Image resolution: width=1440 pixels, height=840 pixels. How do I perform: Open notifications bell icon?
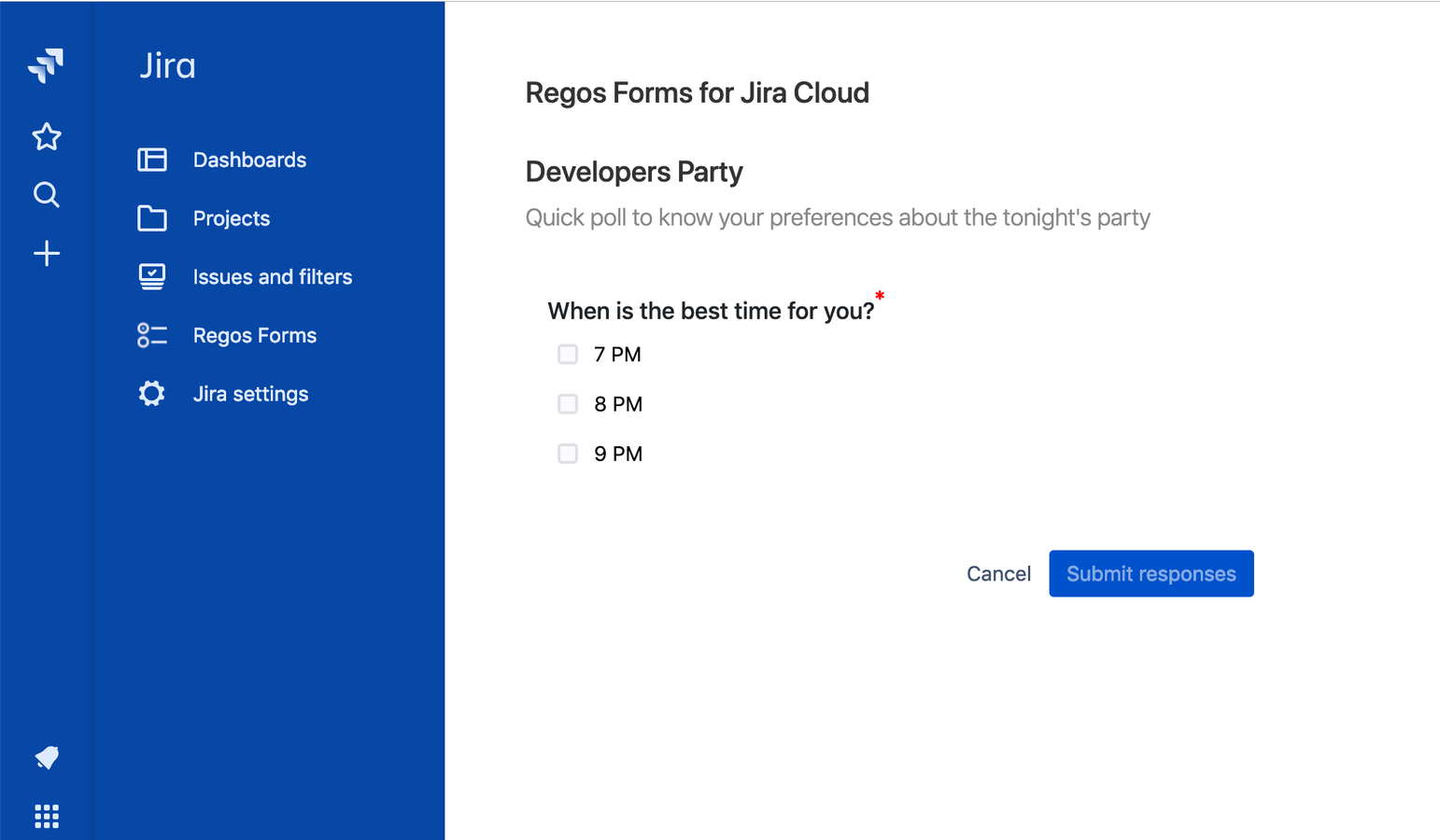pos(47,758)
